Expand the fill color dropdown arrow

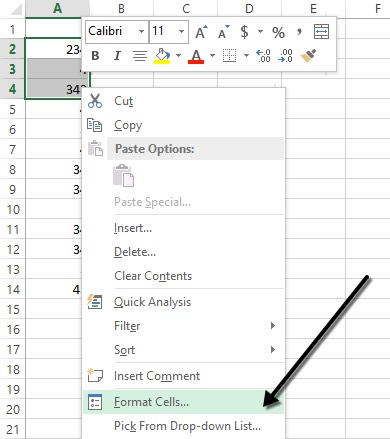179,55
